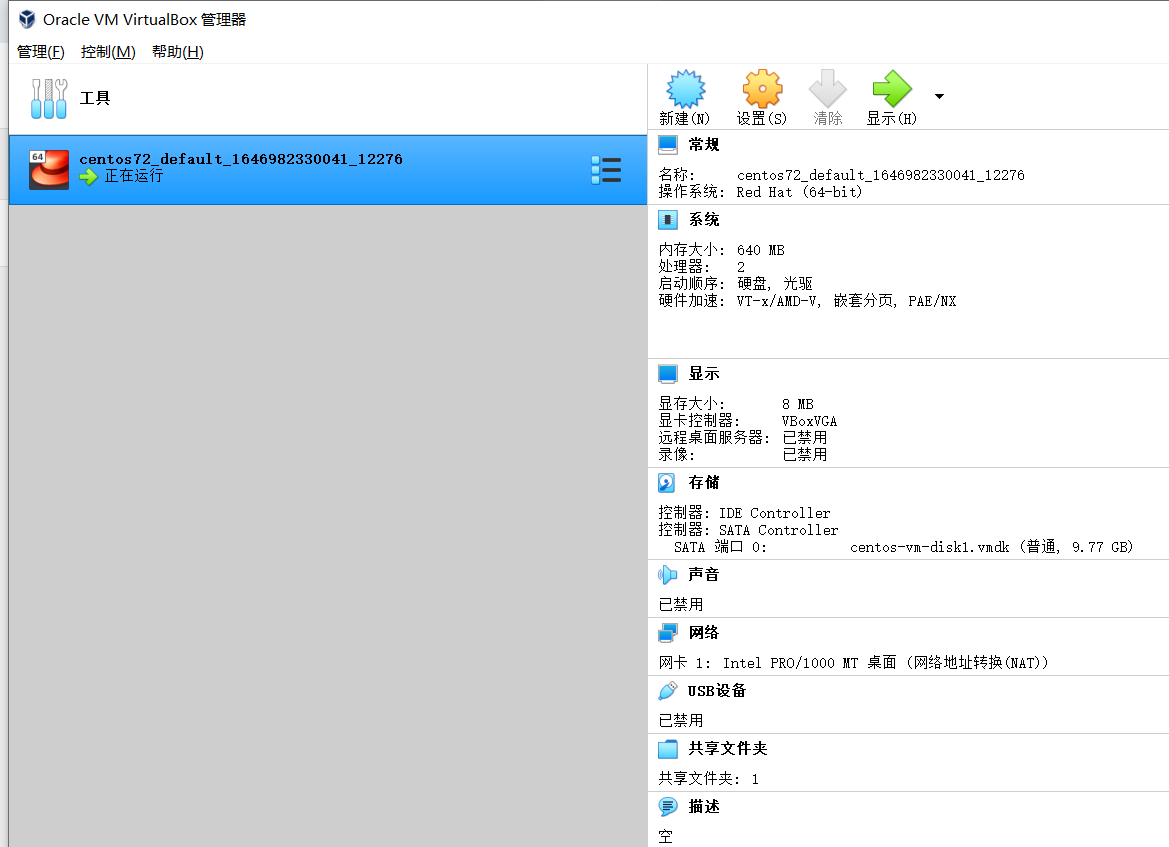Click the 描述 description section icon
The height and width of the screenshot is (847, 1169).
[x=666, y=807]
